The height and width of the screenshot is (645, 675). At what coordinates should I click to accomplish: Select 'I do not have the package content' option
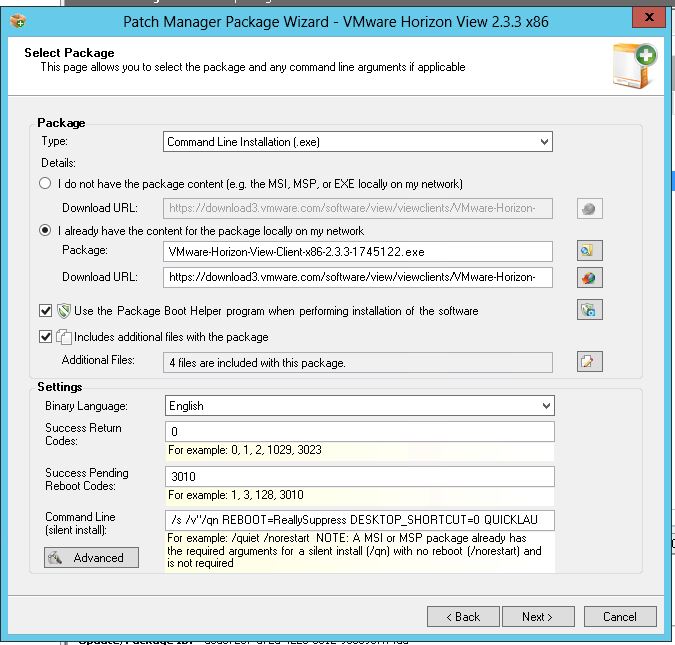(x=45, y=183)
